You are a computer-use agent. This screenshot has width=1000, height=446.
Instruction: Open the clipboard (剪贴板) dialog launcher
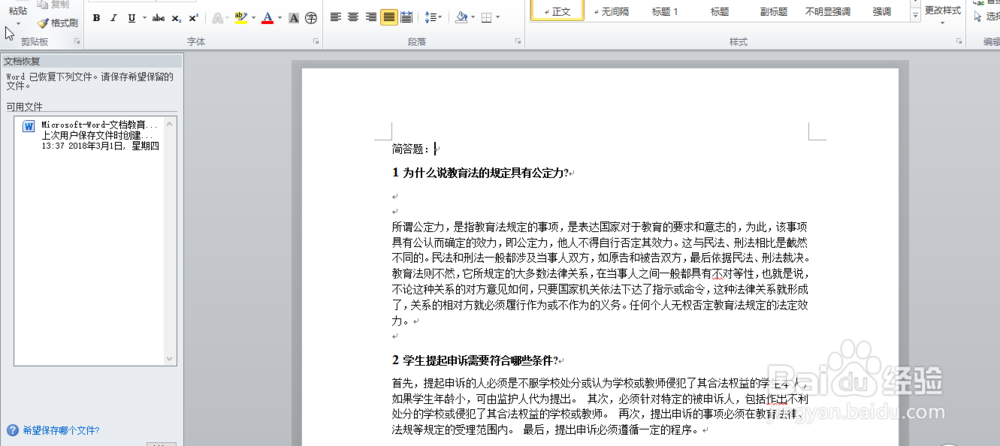(x=77, y=42)
